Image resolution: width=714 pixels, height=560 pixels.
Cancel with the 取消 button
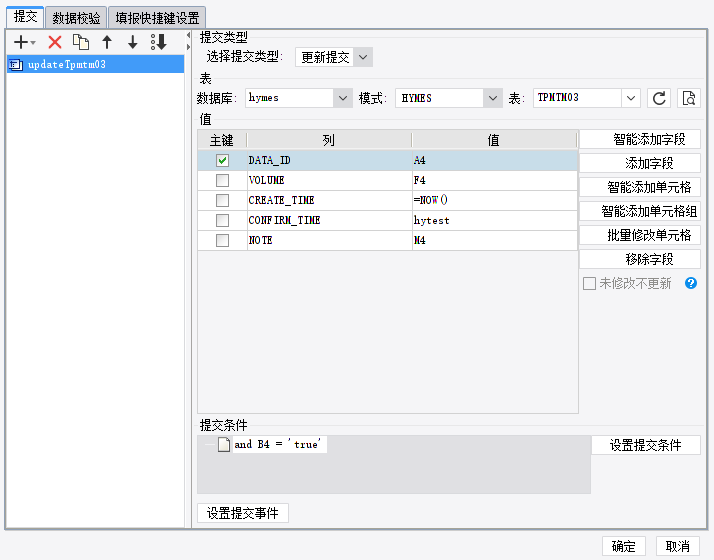pos(678,546)
